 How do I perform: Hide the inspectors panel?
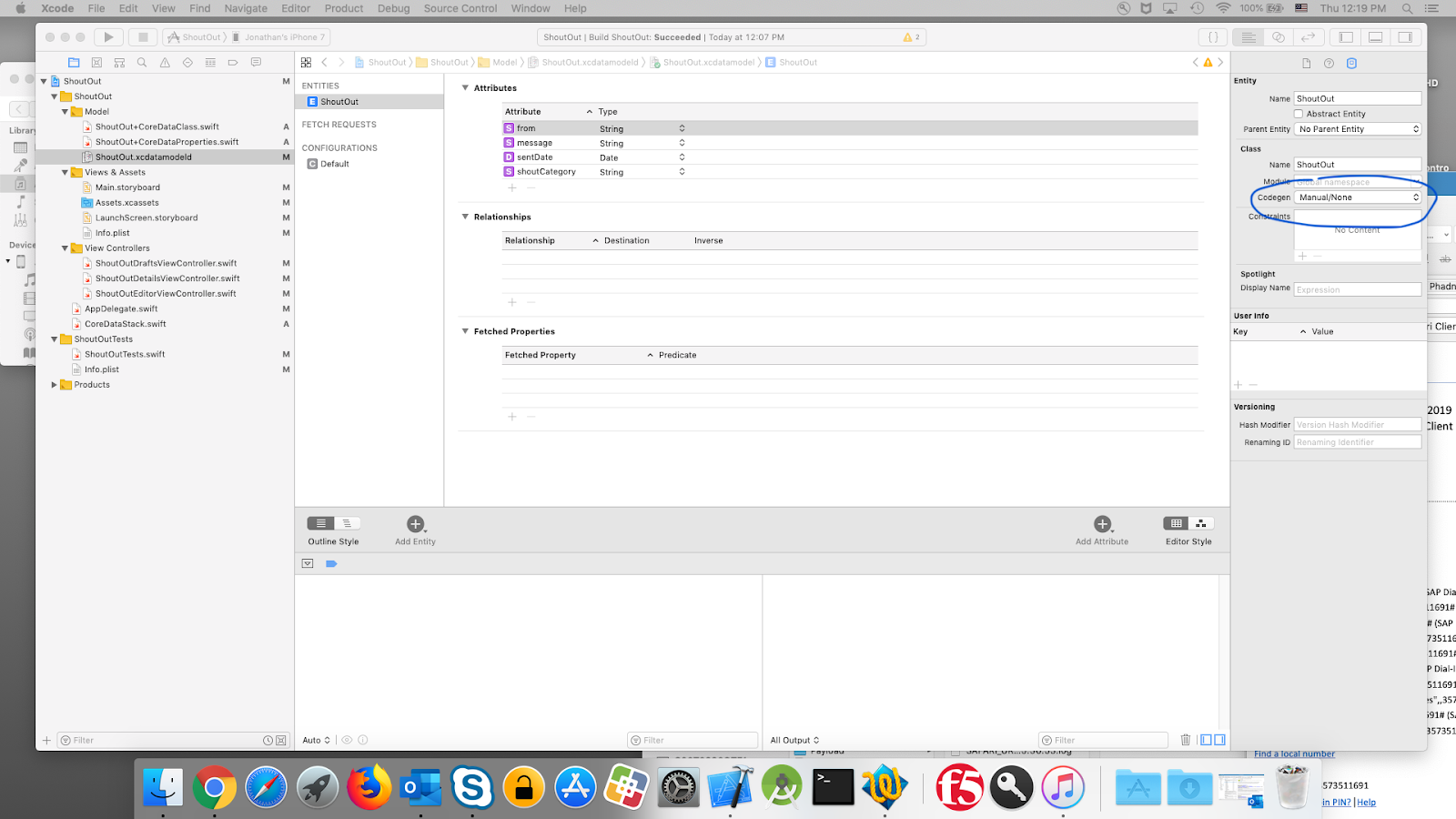coord(1405,37)
